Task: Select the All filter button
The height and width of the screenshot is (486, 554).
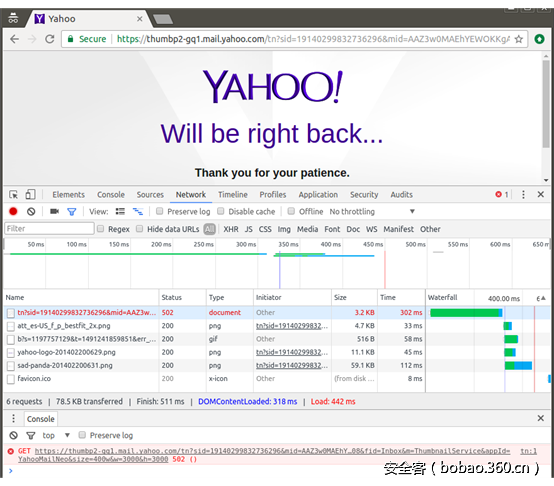Action: (210, 229)
